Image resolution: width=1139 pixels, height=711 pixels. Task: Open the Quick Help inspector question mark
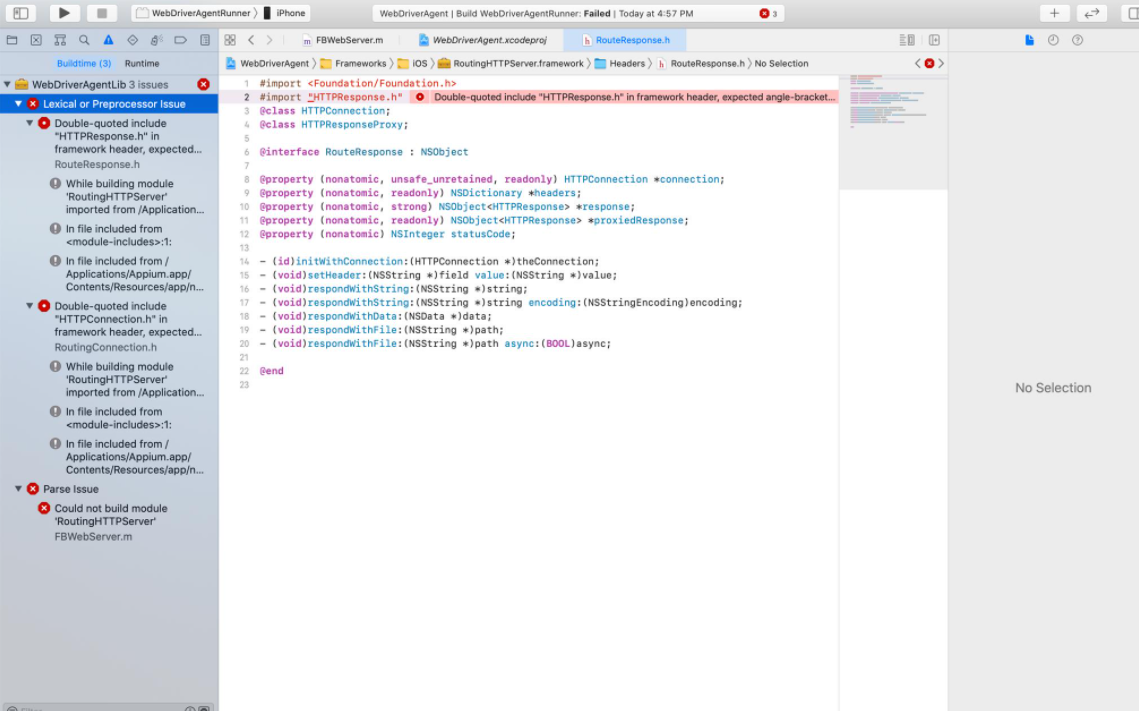(x=1078, y=39)
